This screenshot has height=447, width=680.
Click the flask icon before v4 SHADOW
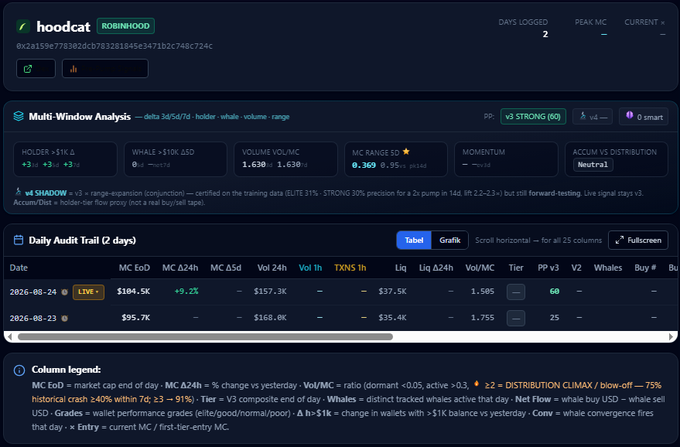pyautogui.click(x=18, y=192)
